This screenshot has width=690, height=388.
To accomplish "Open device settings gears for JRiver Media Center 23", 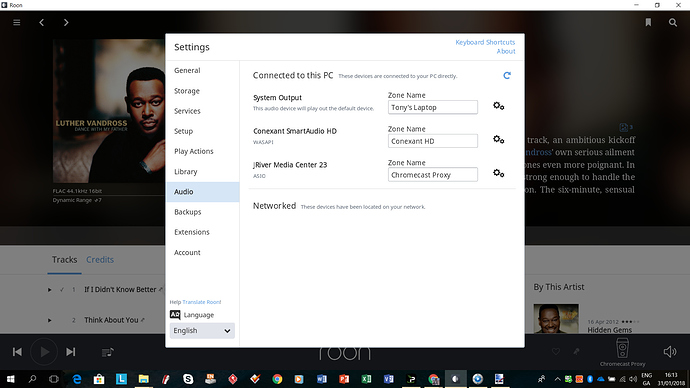I will point(499,173).
